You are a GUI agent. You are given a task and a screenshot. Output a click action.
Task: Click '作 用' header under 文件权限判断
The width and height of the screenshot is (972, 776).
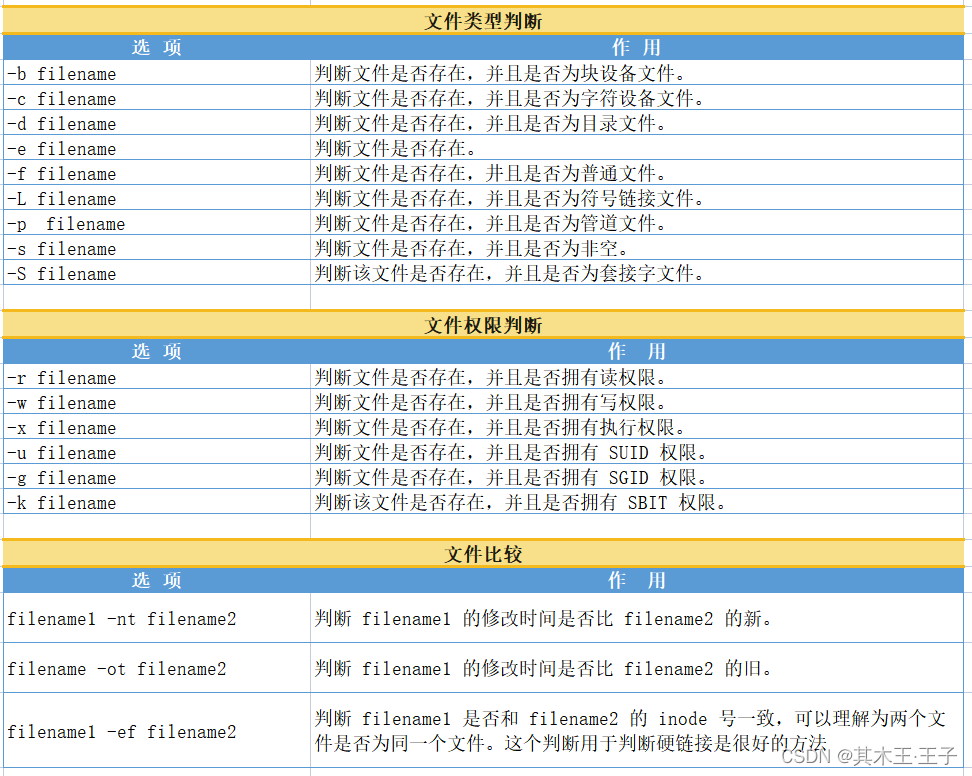click(x=637, y=351)
